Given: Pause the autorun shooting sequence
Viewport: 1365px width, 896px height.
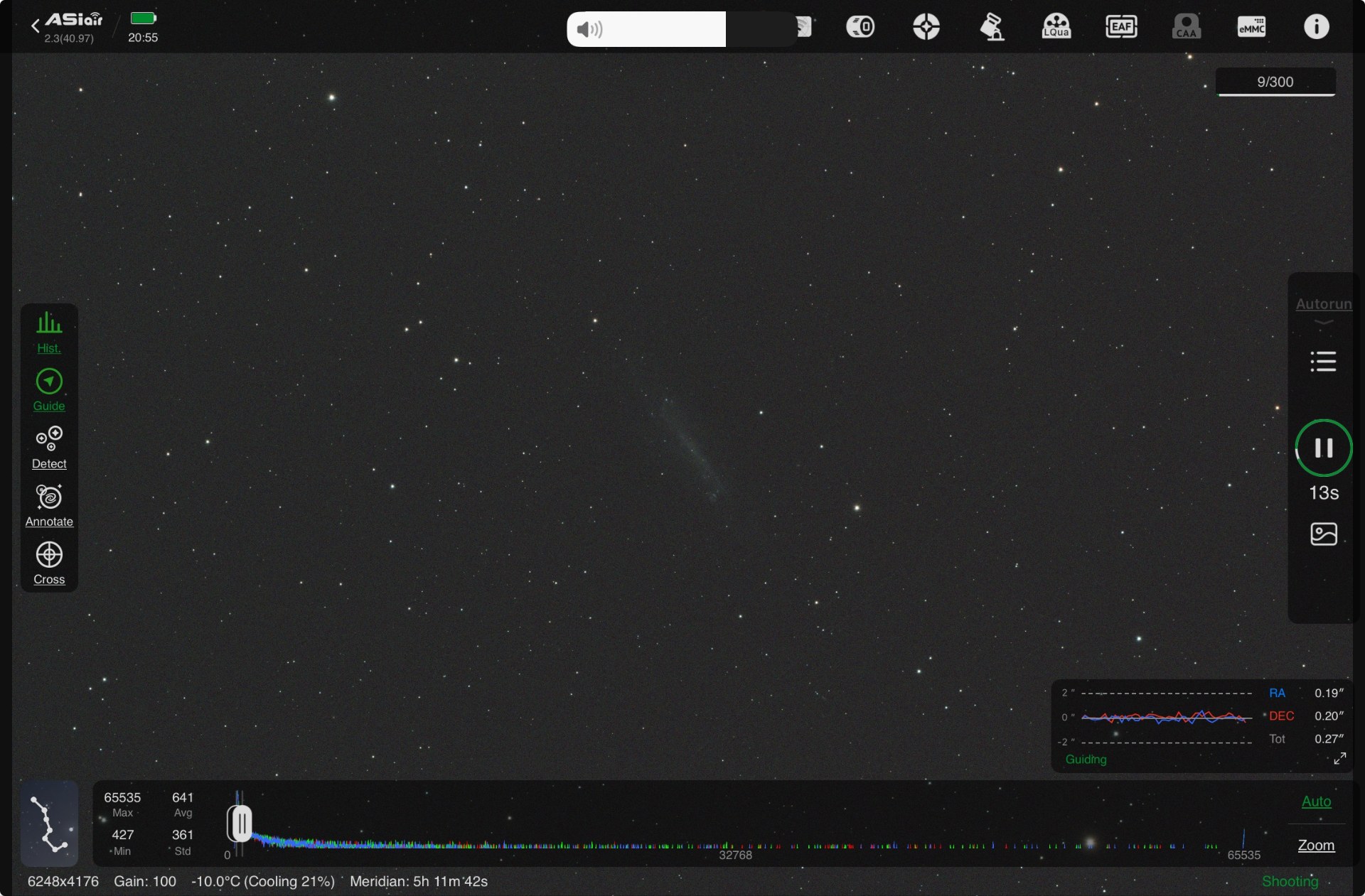Looking at the screenshot, I should tap(1323, 448).
